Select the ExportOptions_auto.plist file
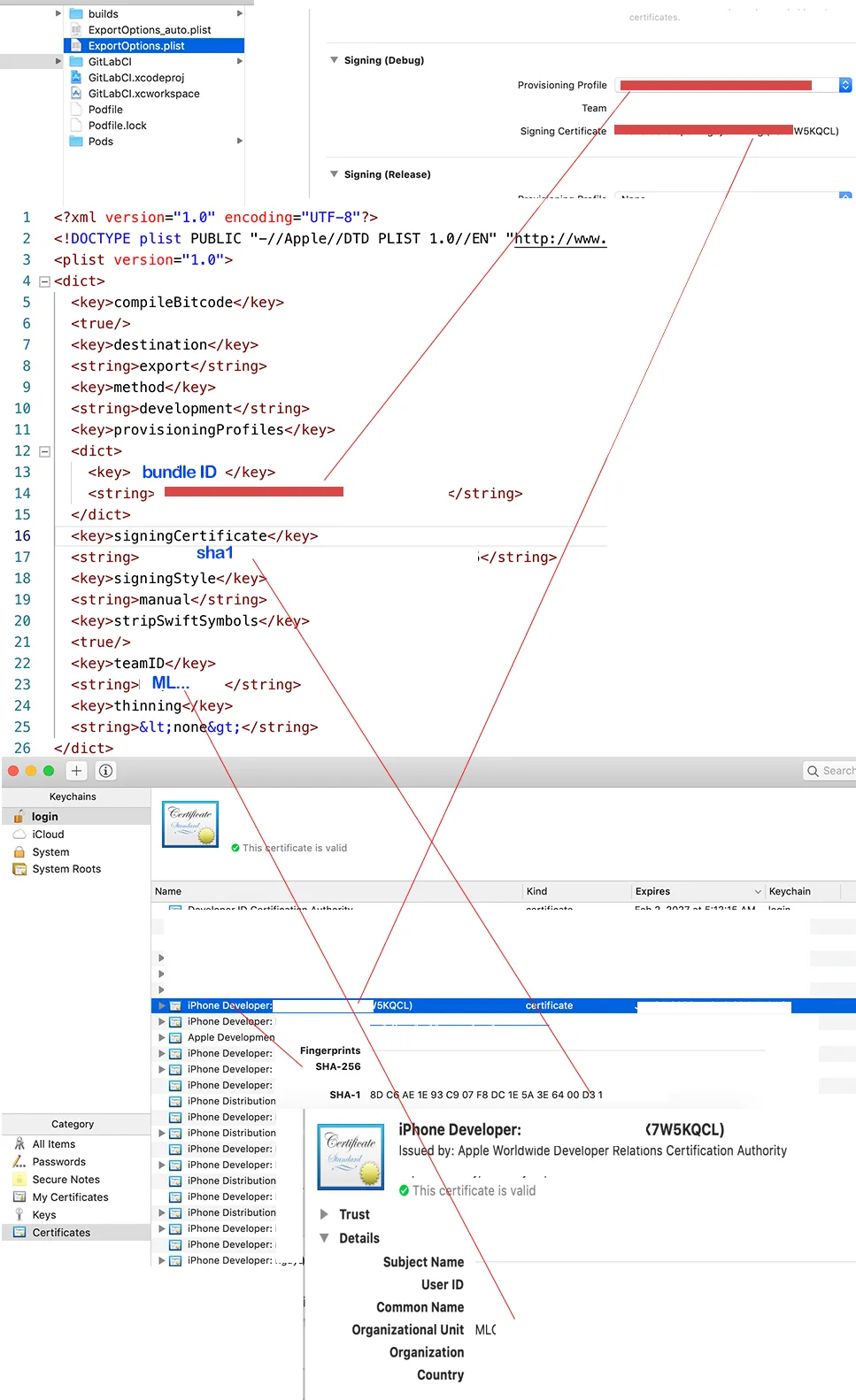This screenshot has width=856, height=1400. point(149,29)
